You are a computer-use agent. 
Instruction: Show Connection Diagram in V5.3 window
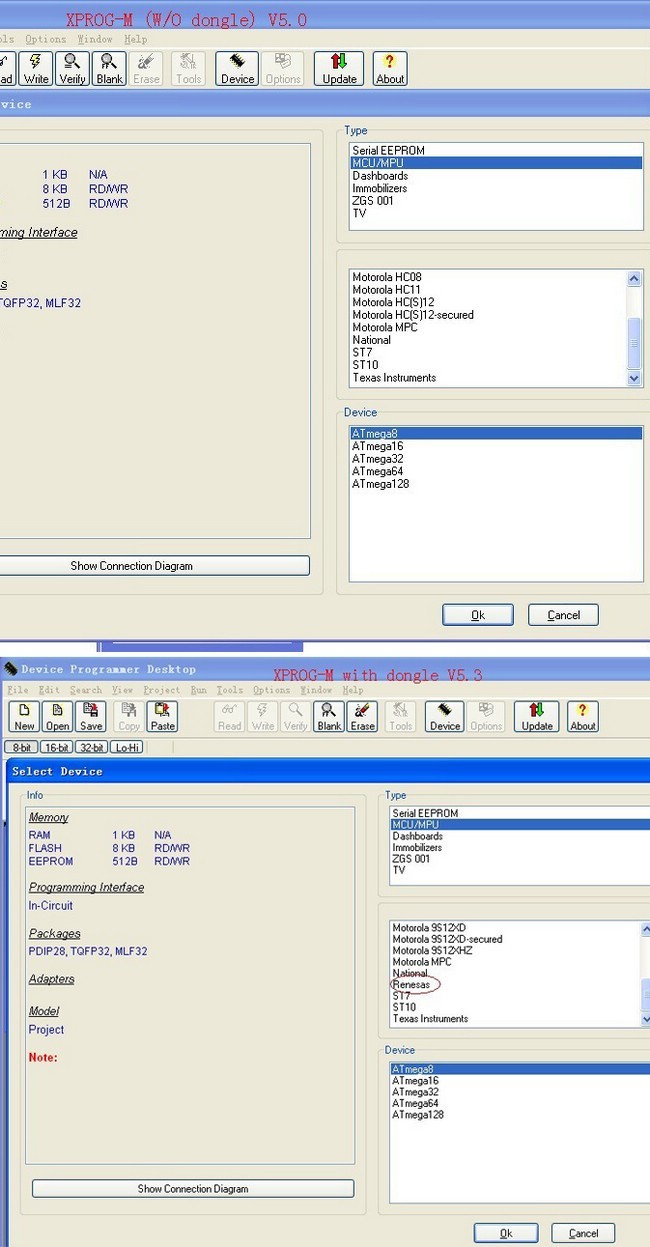click(x=193, y=1189)
